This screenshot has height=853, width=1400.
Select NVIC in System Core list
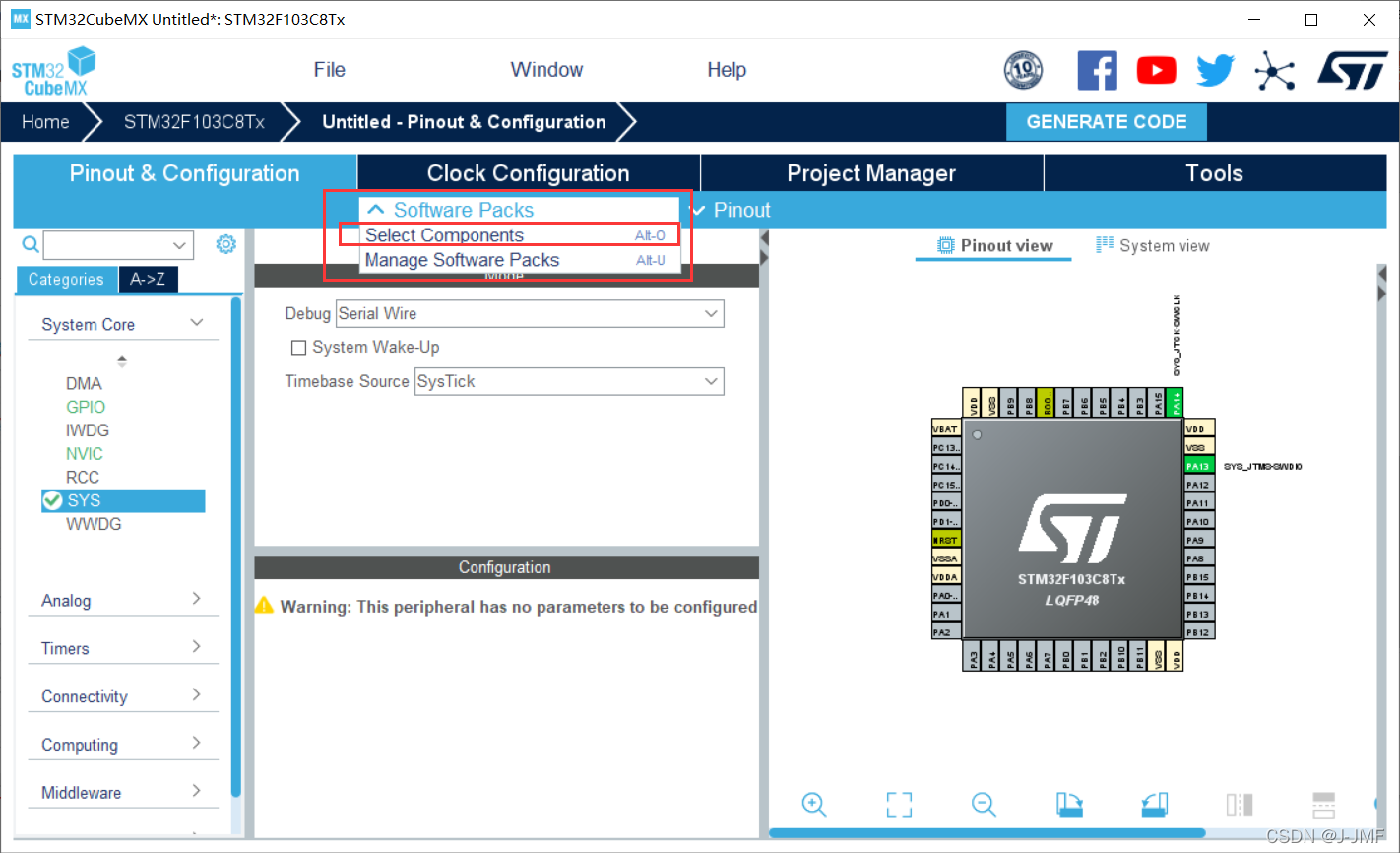[85, 454]
